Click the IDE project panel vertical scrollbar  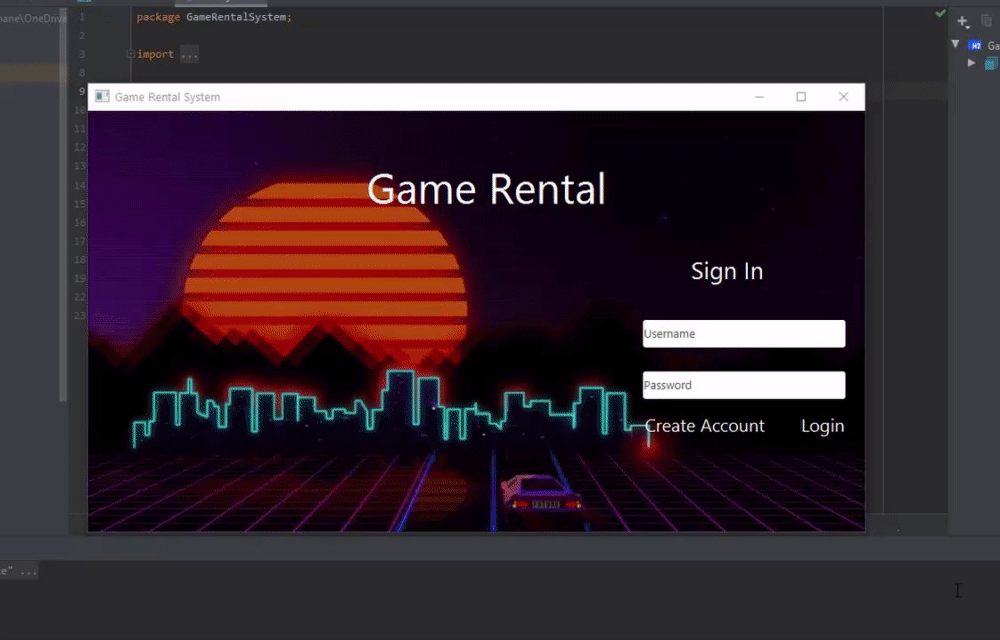pos(63,204)
